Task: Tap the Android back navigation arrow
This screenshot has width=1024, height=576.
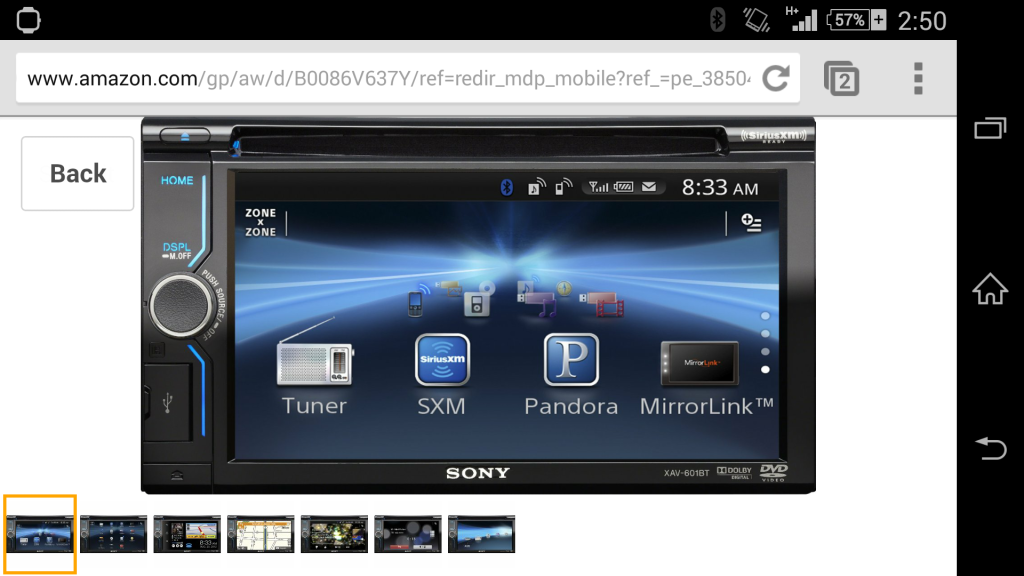Action: pyautogui.click(x=991, y=449)
